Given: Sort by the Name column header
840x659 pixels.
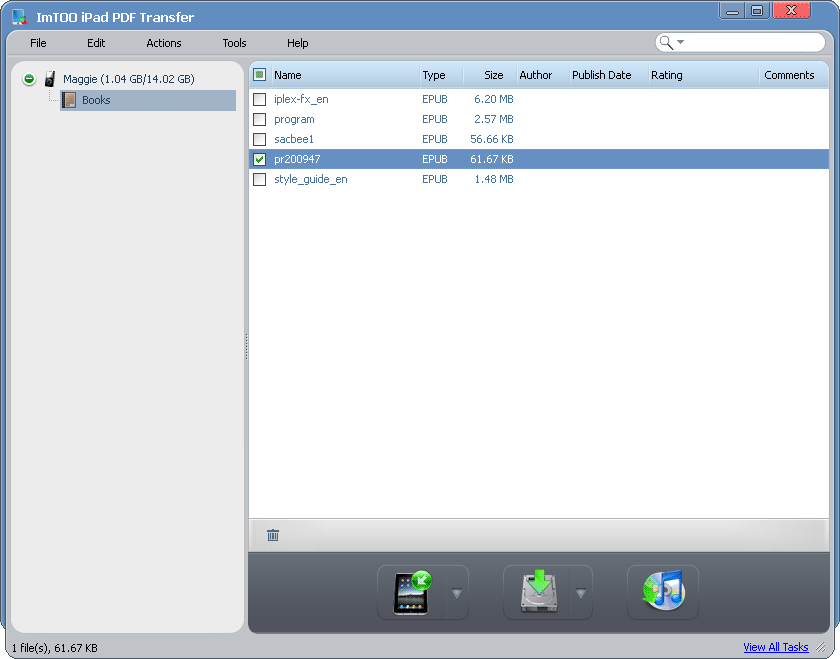Looking at the screenshot, I should (345, 75).
